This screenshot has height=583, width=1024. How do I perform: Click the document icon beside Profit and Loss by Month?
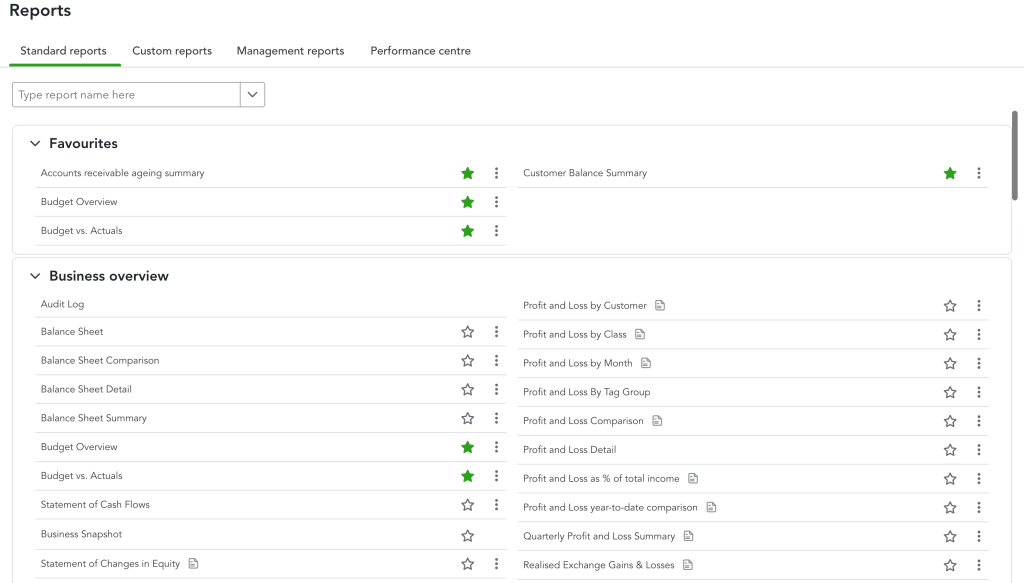647,363
